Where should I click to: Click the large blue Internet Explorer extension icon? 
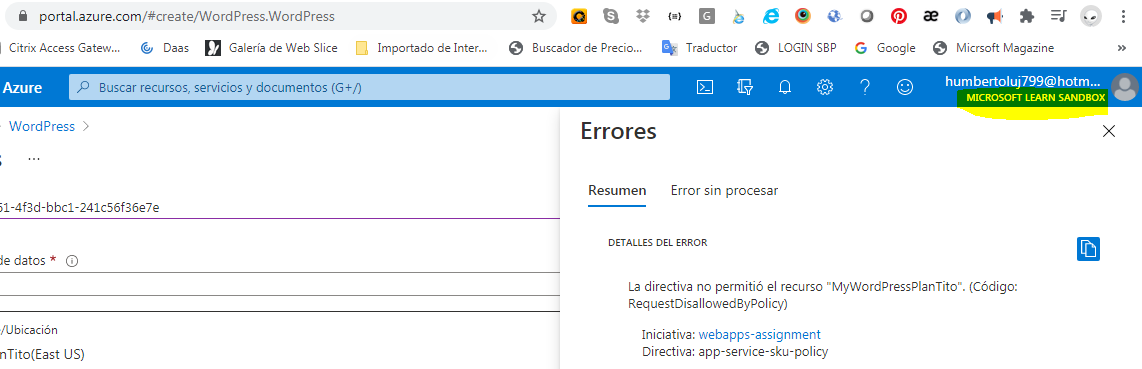771,16
